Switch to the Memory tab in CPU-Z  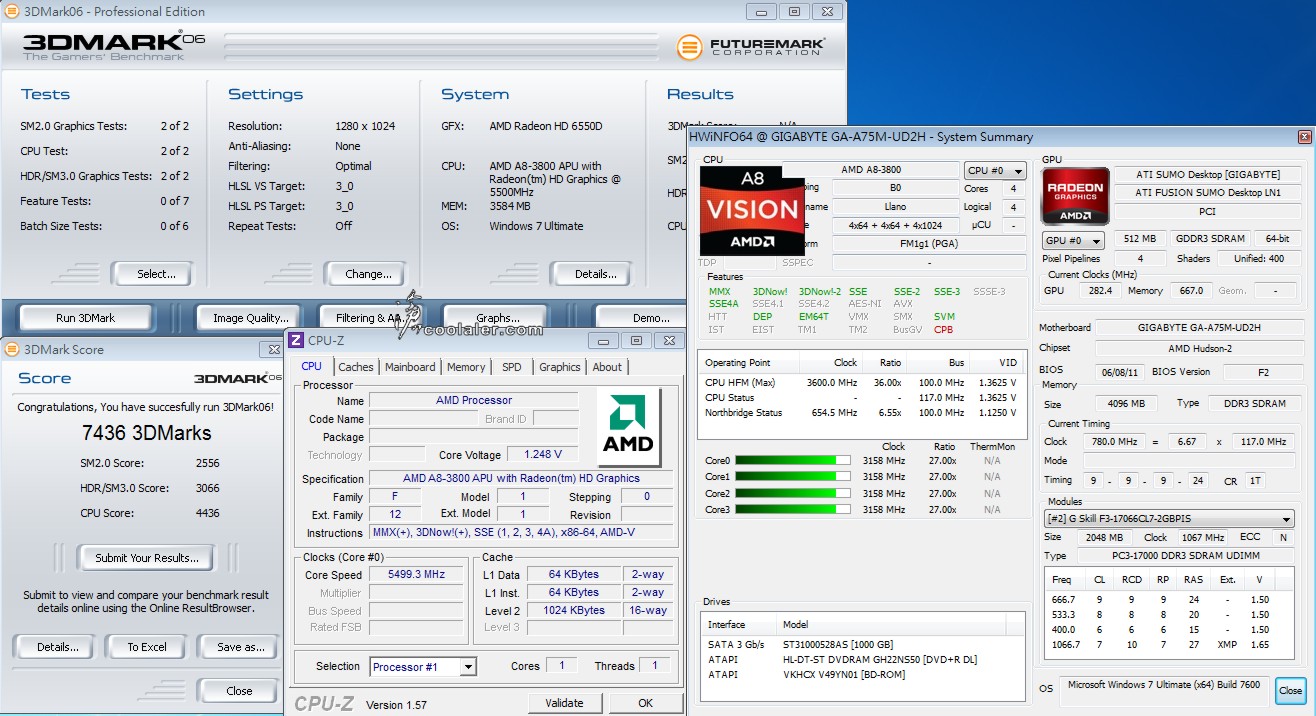pyautogui.click(x=466, y=367)
